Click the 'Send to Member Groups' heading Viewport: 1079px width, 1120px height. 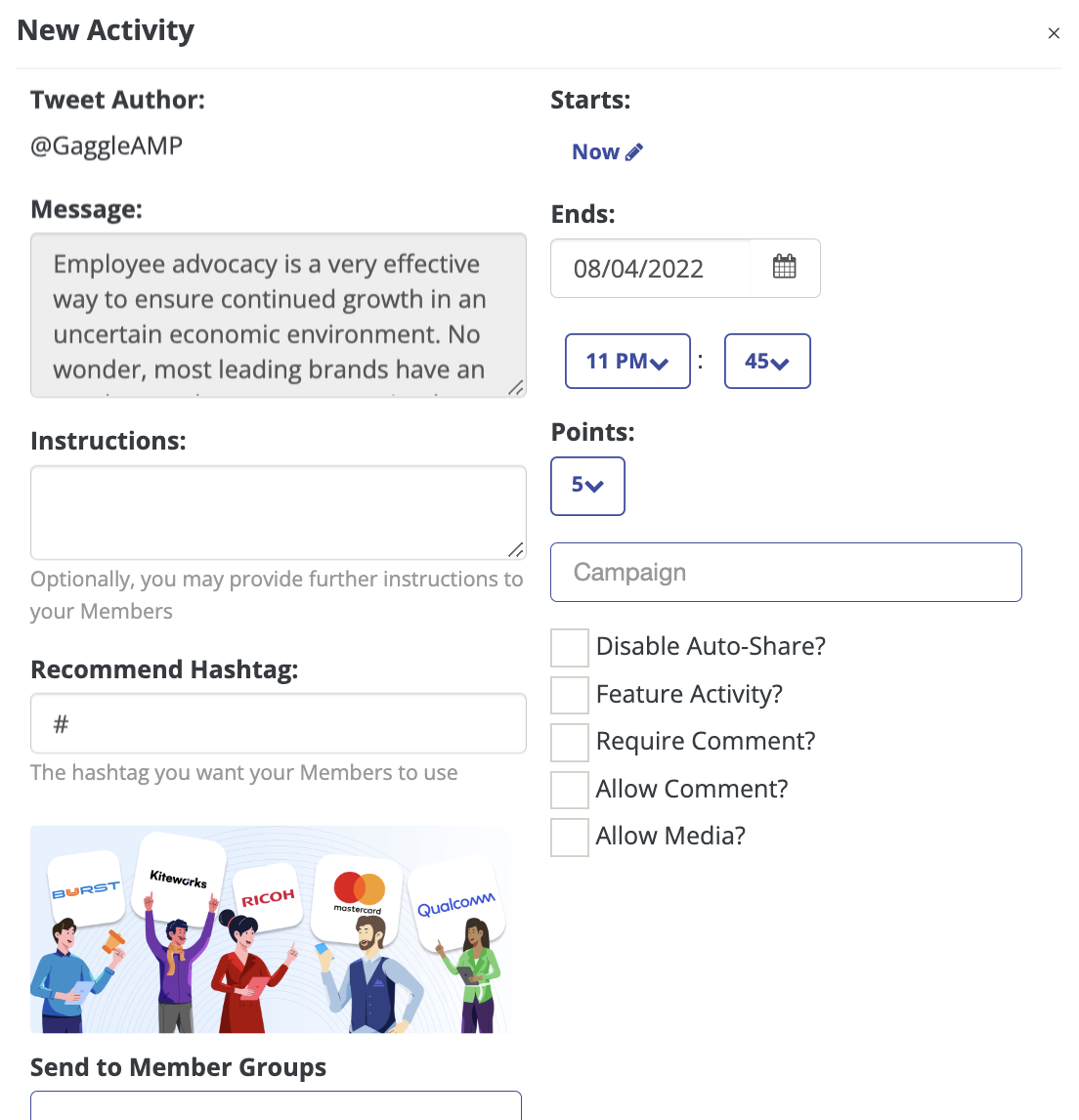click(179, 1067)
